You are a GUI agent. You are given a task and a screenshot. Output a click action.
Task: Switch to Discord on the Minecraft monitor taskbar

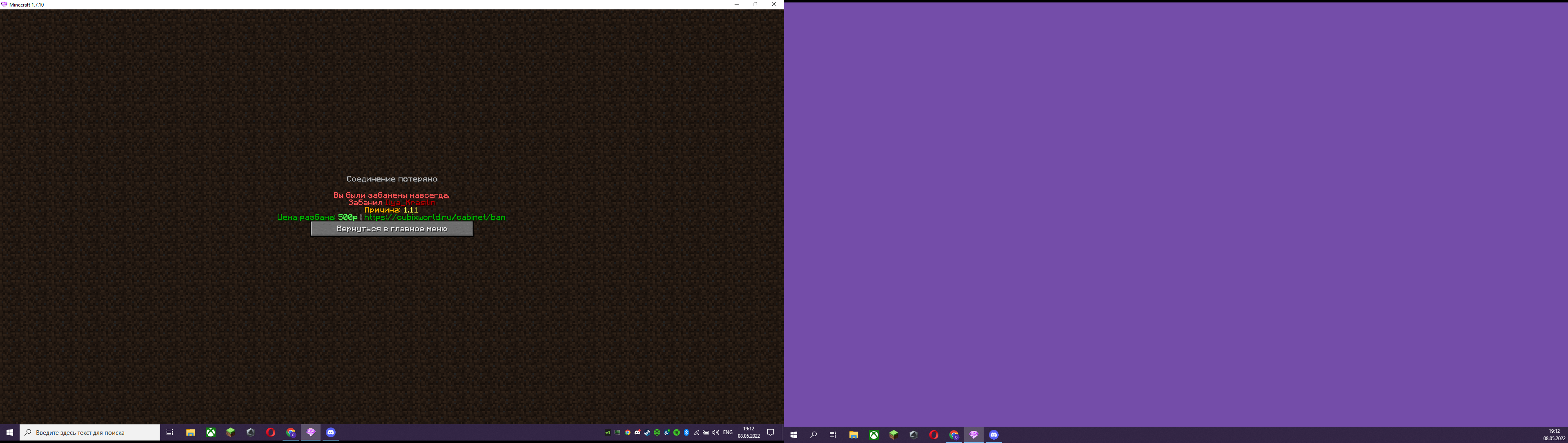pos(331,433)
